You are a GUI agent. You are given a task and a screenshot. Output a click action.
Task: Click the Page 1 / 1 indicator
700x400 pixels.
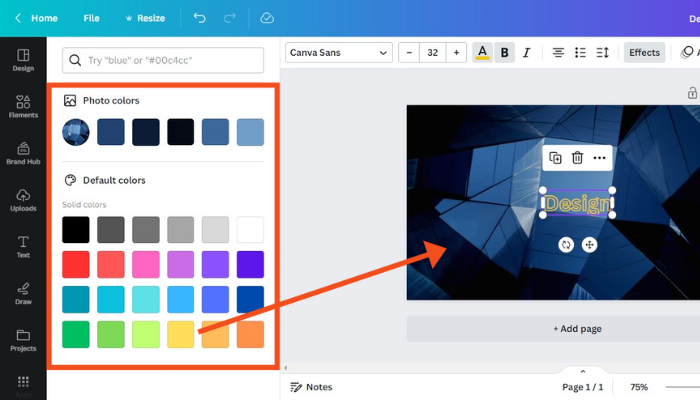coord(582,387)
